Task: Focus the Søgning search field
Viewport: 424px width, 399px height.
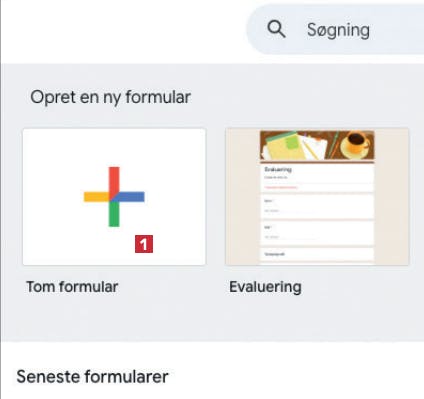Action: tap(335, 29)
